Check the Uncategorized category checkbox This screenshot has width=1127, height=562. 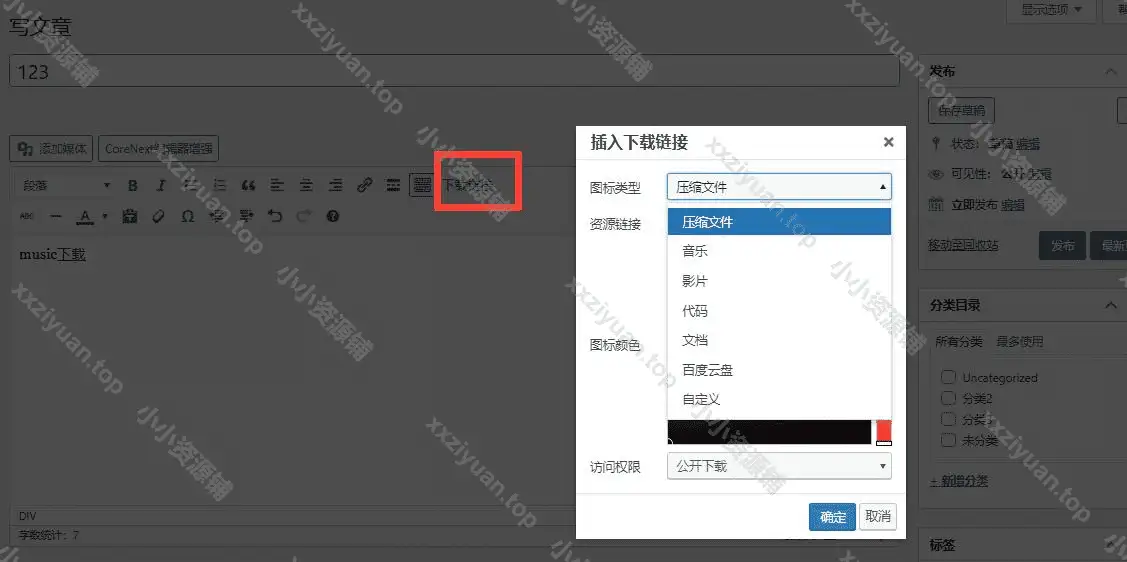948,378
